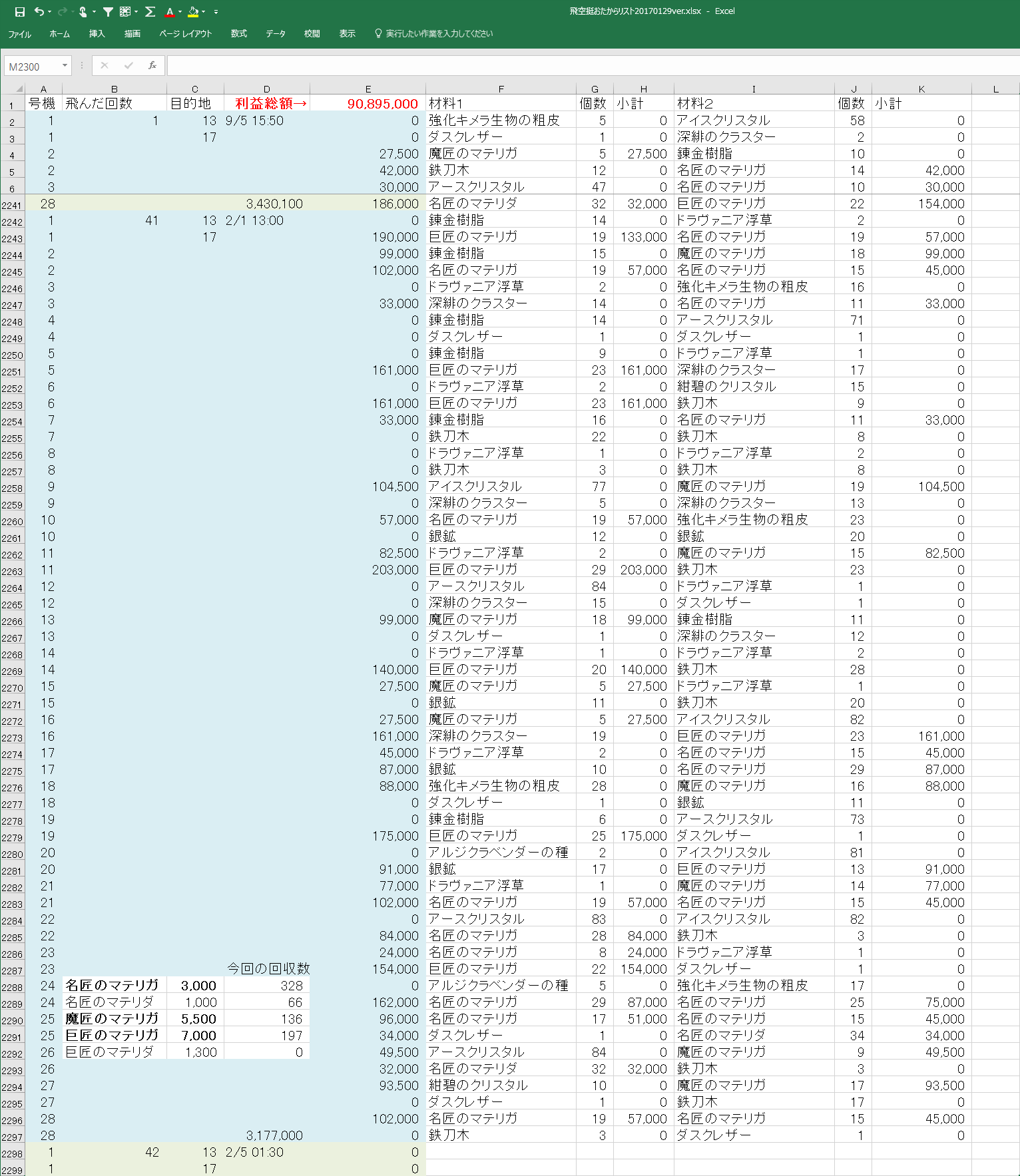Click the Save icon in quick access toolbar
The height and width of the screenshot is (1176, 1020).
point(20,12)
